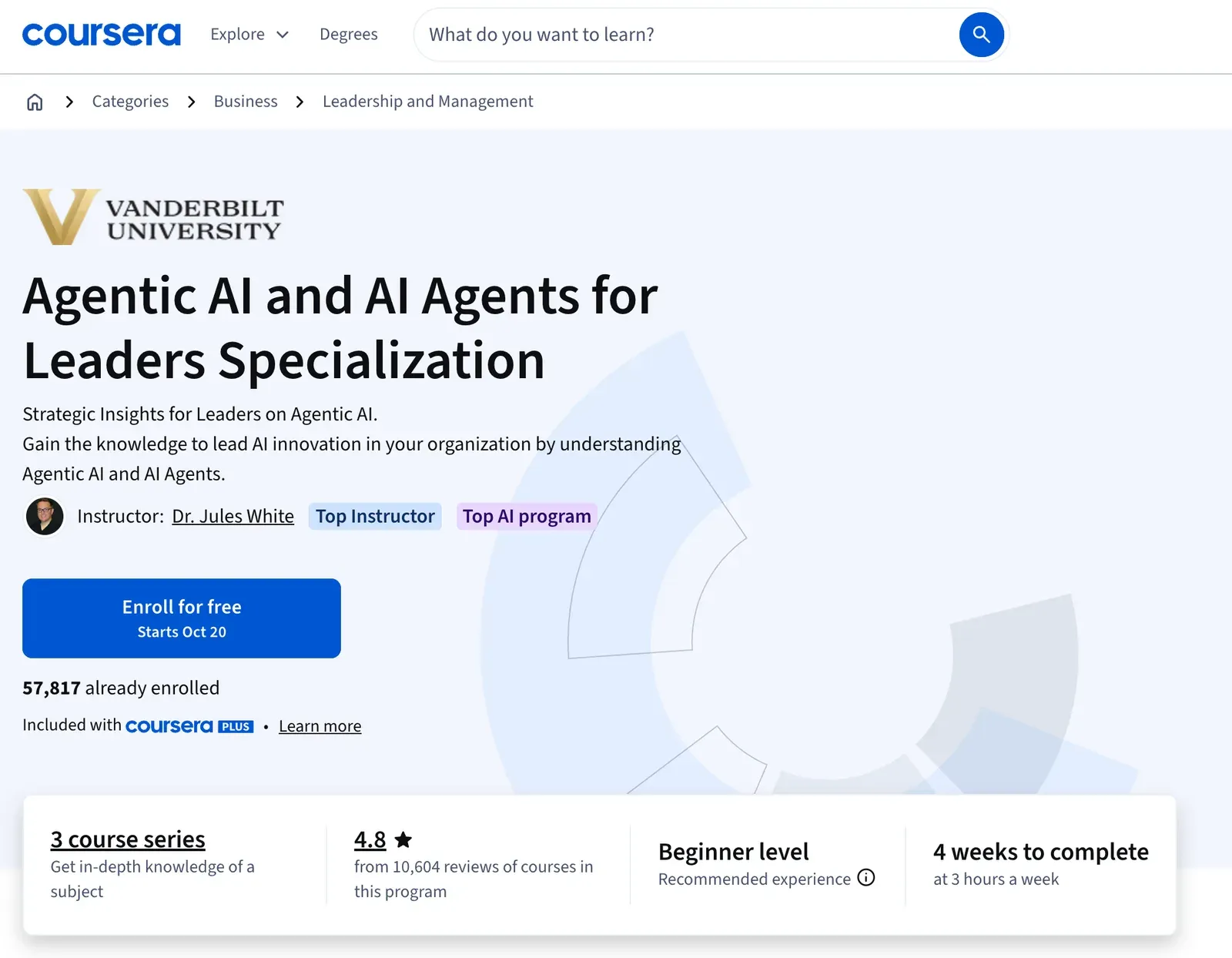
Task: Open Leadership and Management breadcrumb
Action: (x=428, y=102)
